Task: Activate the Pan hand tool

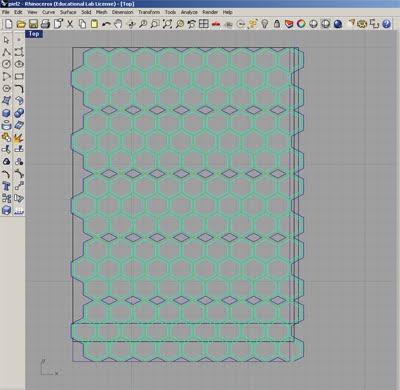Action: pos(118,24)
